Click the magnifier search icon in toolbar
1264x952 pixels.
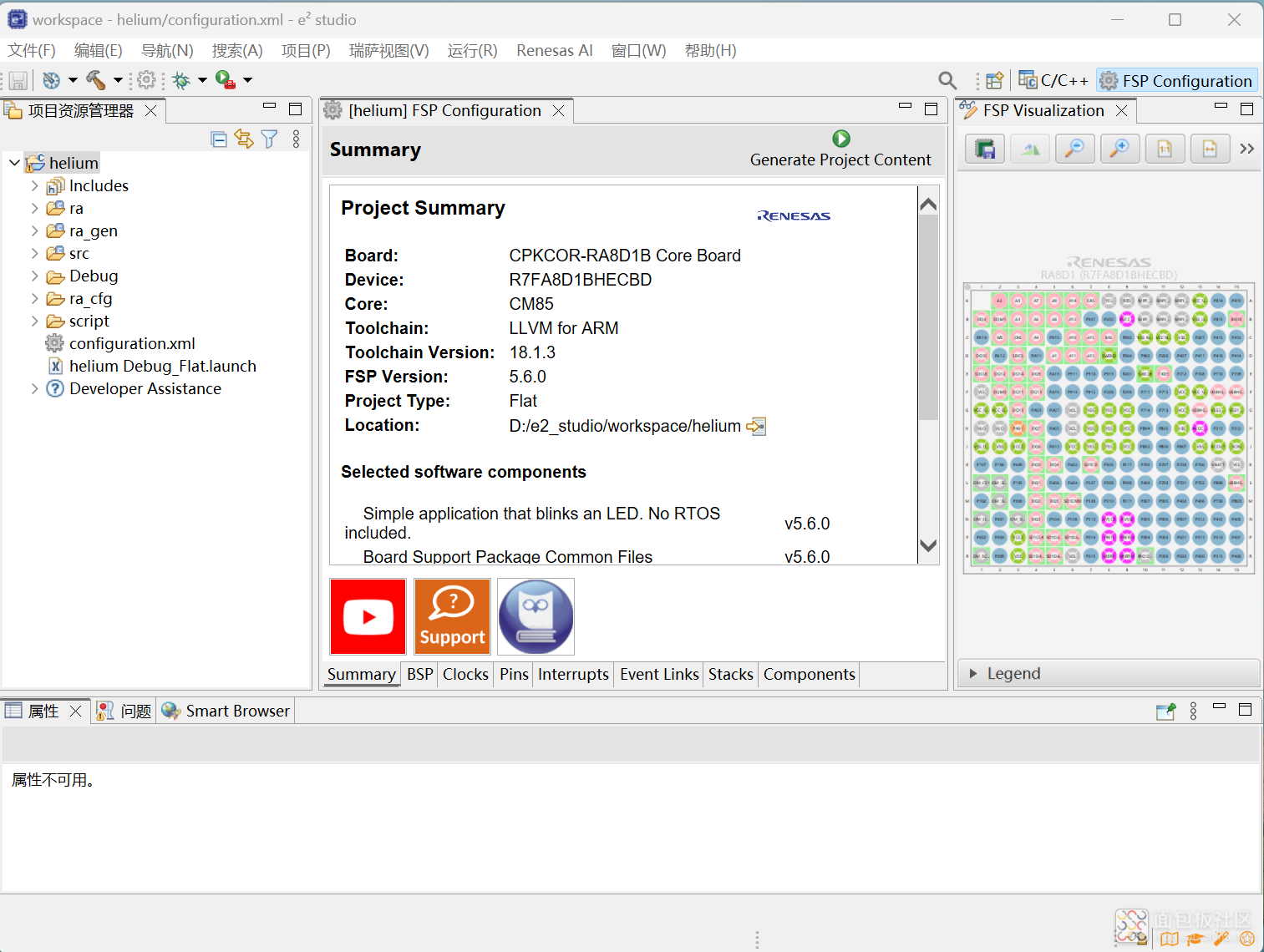[x=947, y=80]
